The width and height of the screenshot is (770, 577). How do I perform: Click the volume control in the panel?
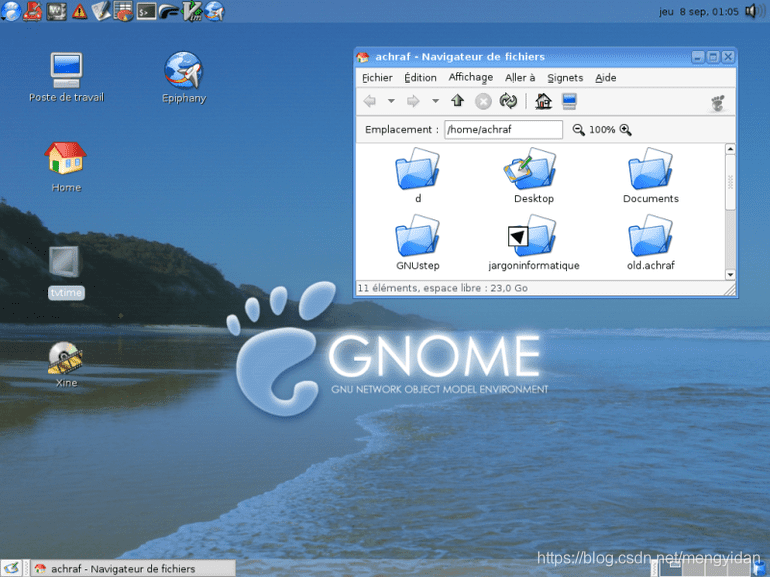click(x=754, y=11)
